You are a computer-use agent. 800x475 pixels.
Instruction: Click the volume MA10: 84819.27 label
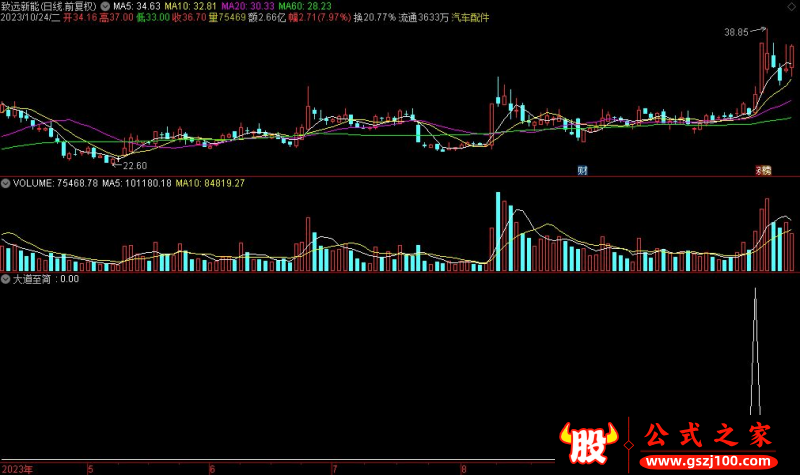point(210,183)
